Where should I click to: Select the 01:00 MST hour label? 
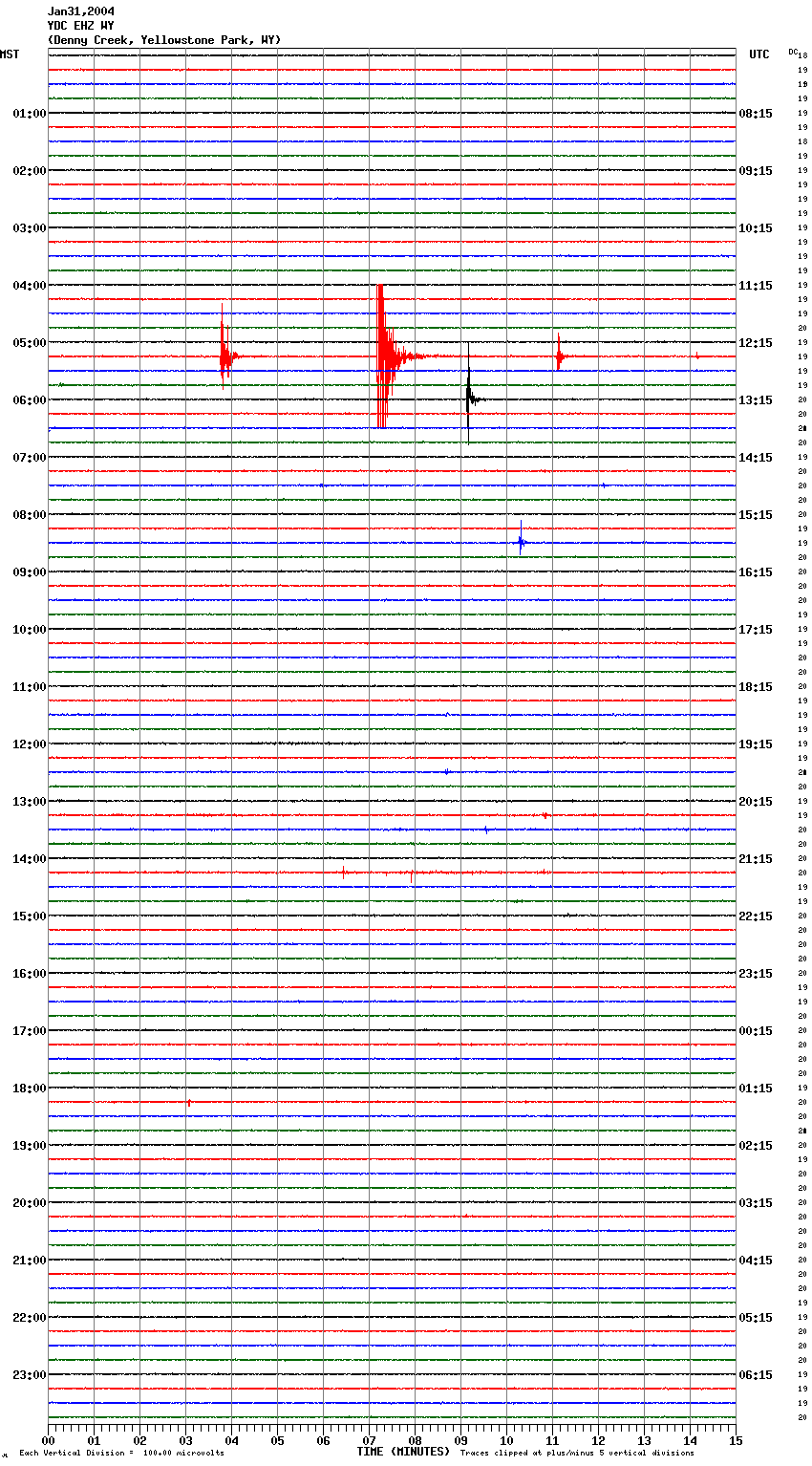(29, 114)
